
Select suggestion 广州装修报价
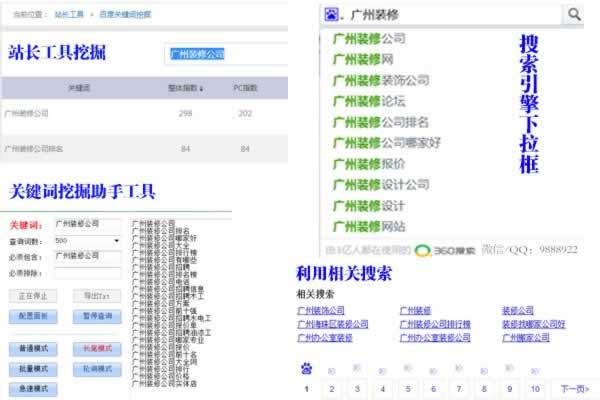[x=369, y=164]
